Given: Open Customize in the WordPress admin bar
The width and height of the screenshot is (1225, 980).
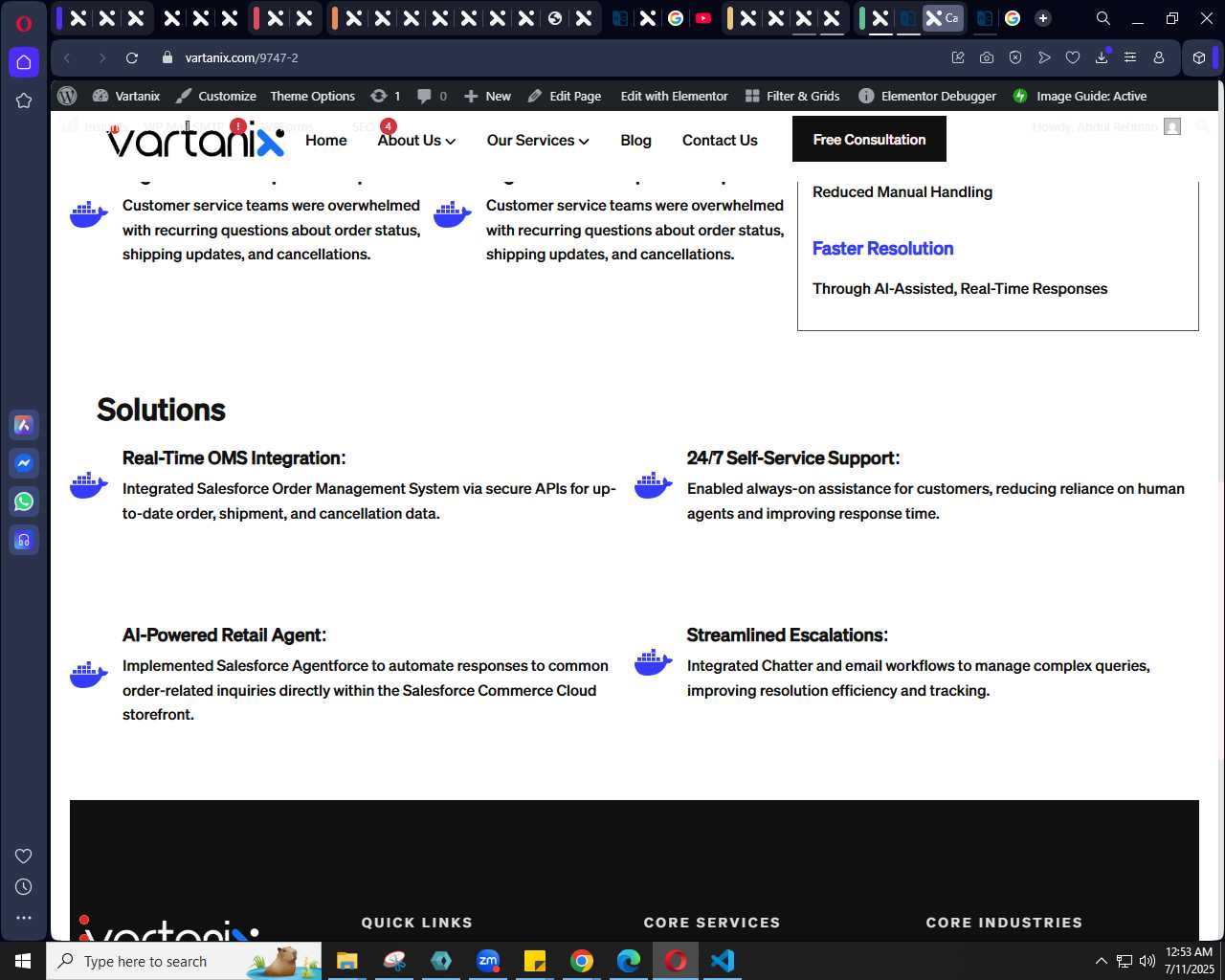Looking at the screenshot, I should pyautogui.click(x=216, y=96).
